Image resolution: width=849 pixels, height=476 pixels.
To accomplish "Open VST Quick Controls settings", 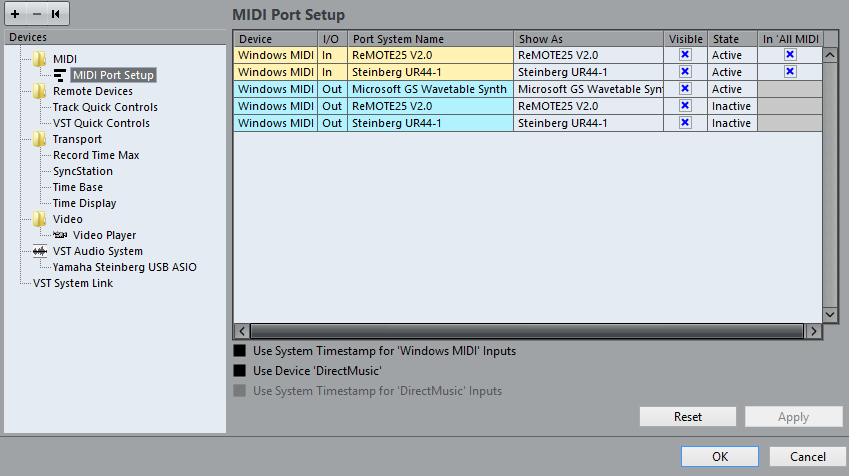I will coord(101,123).
